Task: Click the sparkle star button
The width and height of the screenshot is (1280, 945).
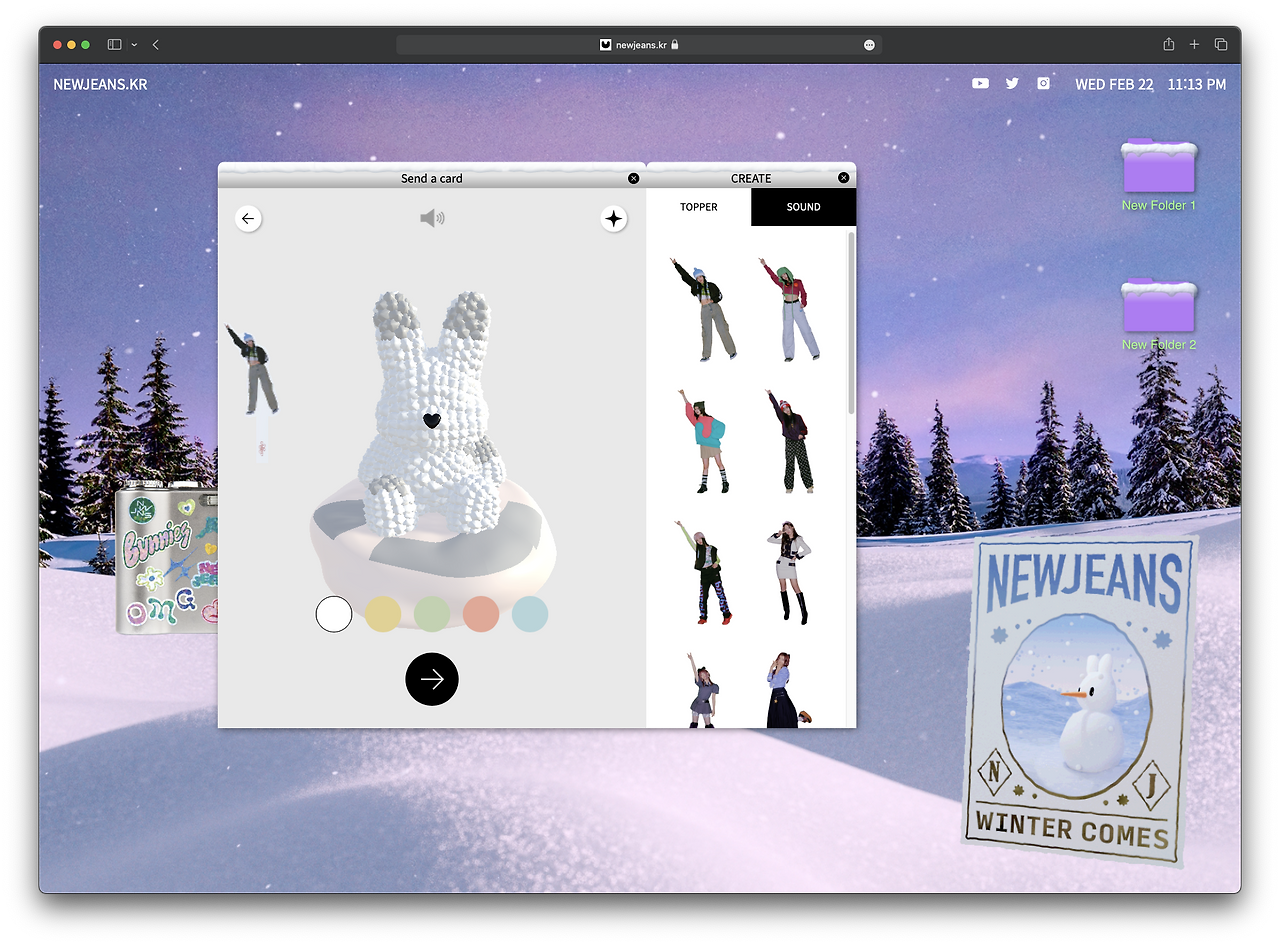Action: pos(614,218)
